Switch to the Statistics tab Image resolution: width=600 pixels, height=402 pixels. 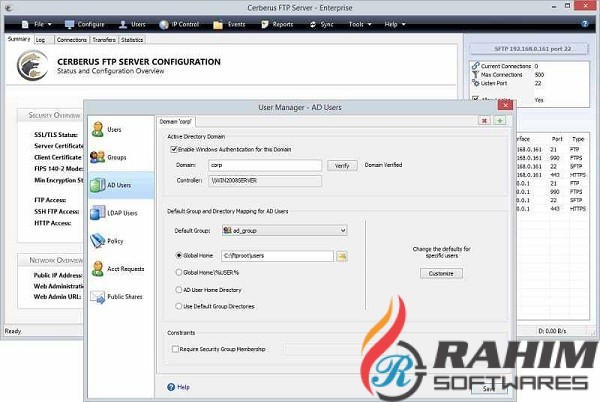point(132,40)
